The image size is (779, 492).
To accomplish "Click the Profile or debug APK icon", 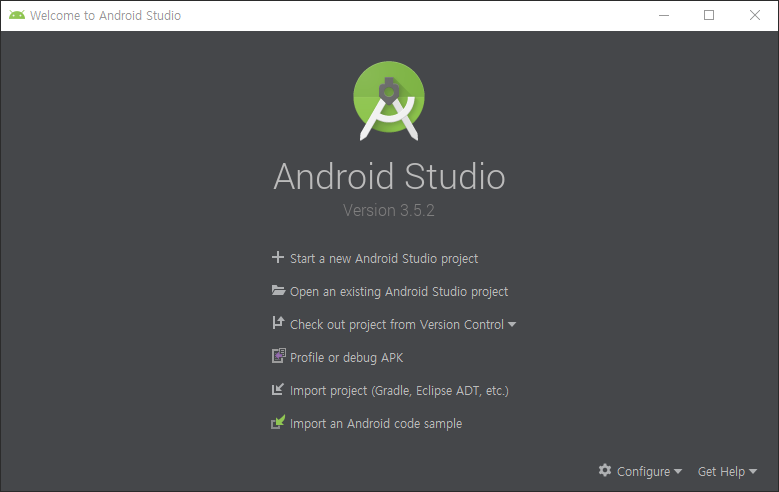I will tap(278, 356).
